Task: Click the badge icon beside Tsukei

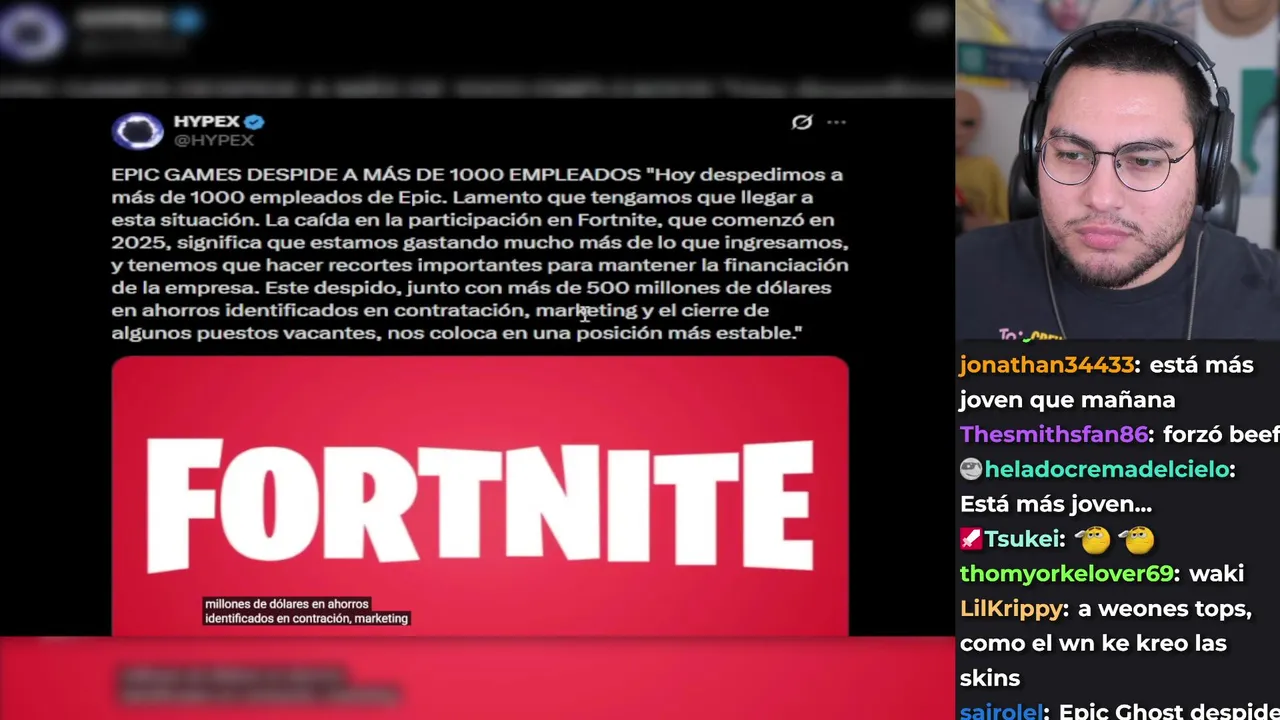Action: pos(970,539)
